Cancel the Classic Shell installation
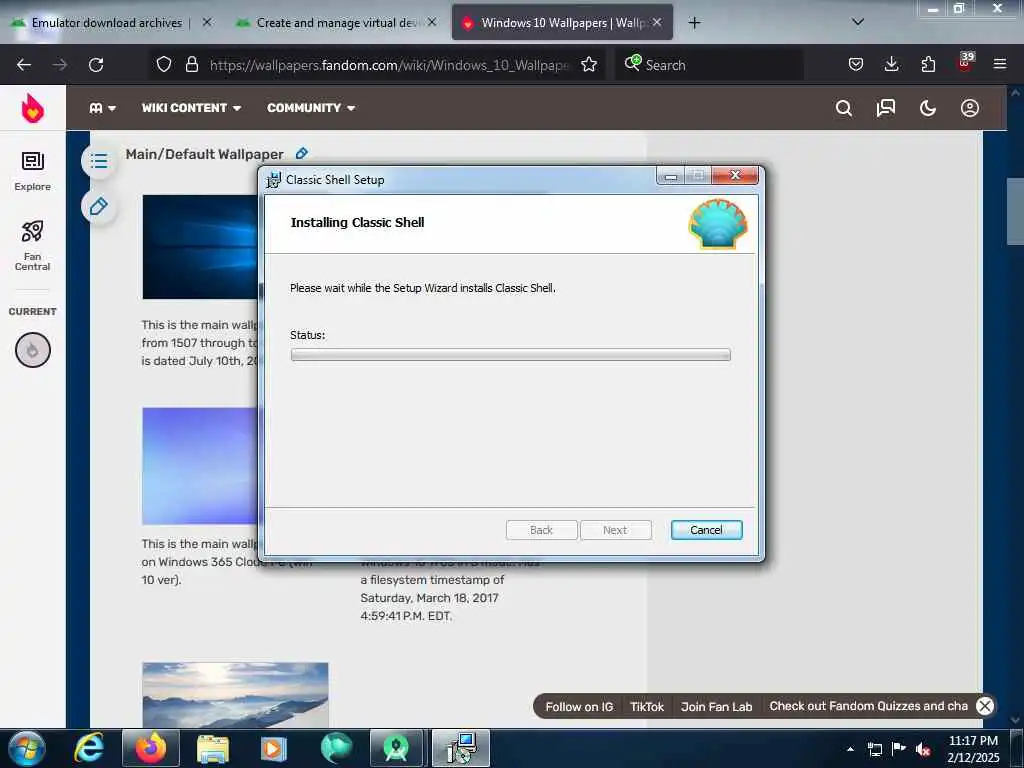This screenshot has height=768, width=1024. pos(706,530)
